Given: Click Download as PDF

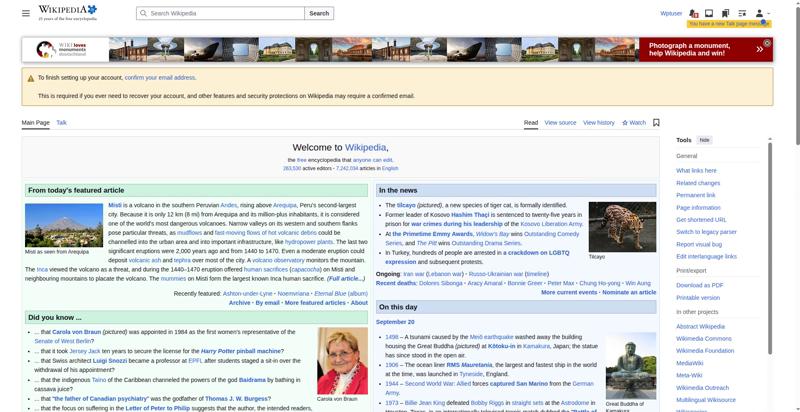Looking at the screenshot, I should tap(699, 286).
